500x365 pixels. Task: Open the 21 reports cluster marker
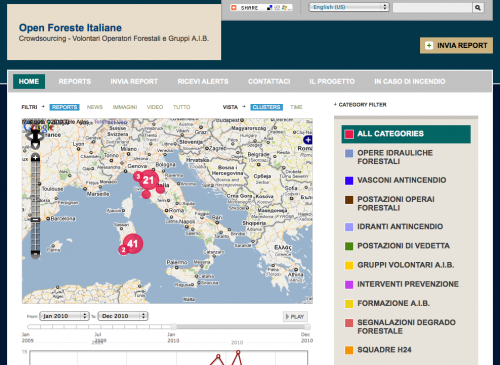(148, 180)
